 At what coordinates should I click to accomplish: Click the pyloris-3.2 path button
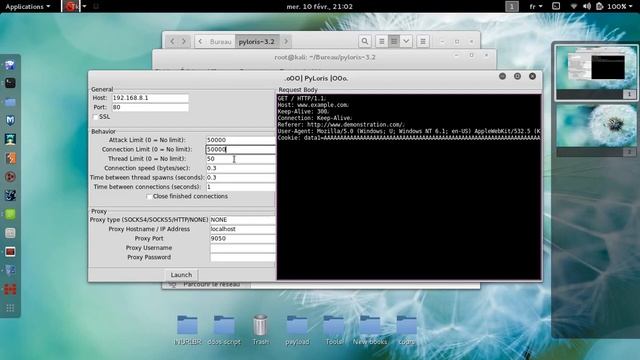pyautogui.click(x=257, y=42)
